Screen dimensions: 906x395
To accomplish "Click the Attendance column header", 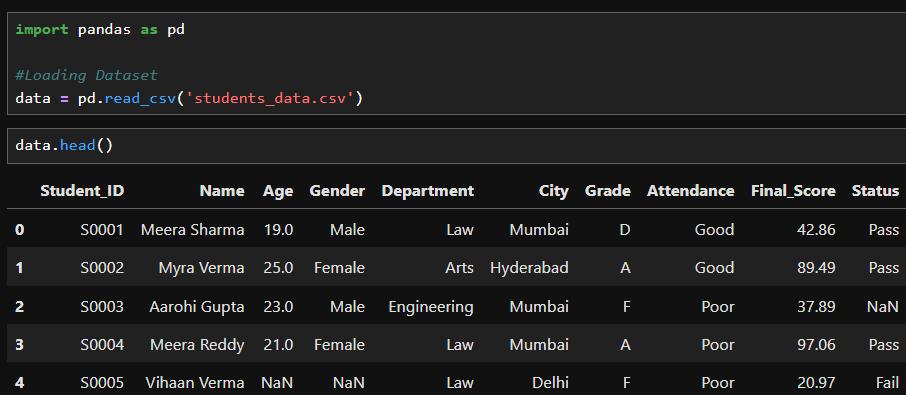I will pyautogui.click(x=690, y=191).
